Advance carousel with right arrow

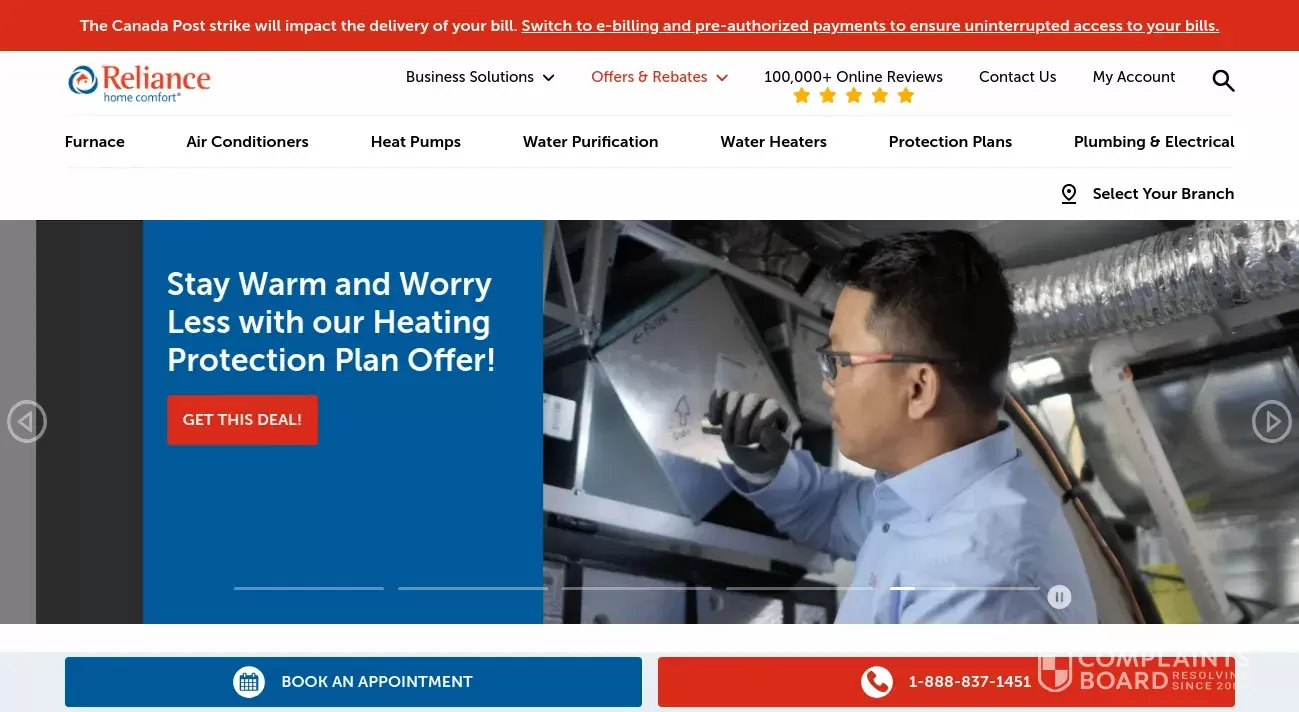[x=1272, y=422]
